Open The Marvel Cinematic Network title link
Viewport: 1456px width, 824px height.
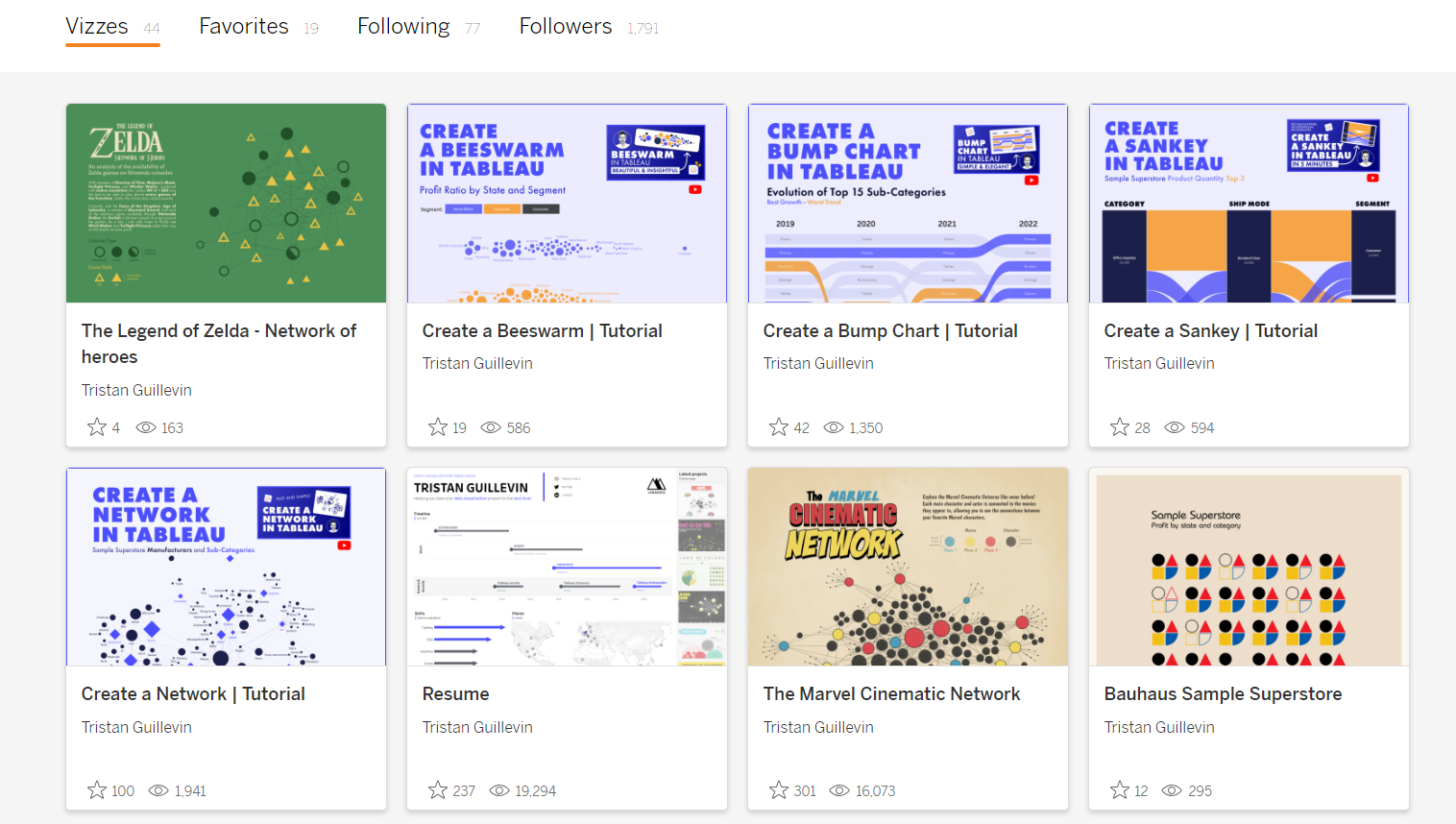891,694
